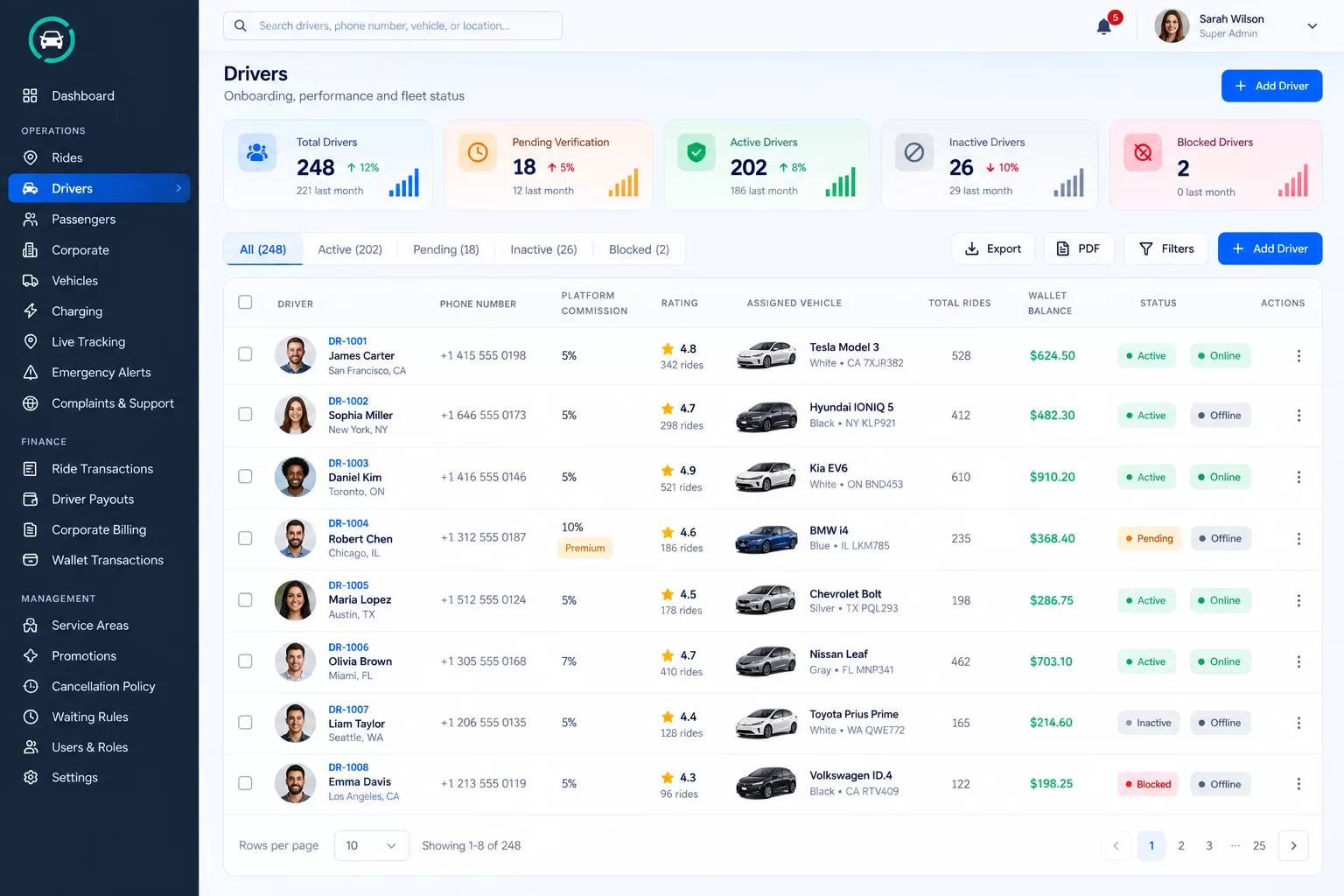1344x896 pixels.
Task: Click the Complaints & Support globe icon
Action: point(31,402)
